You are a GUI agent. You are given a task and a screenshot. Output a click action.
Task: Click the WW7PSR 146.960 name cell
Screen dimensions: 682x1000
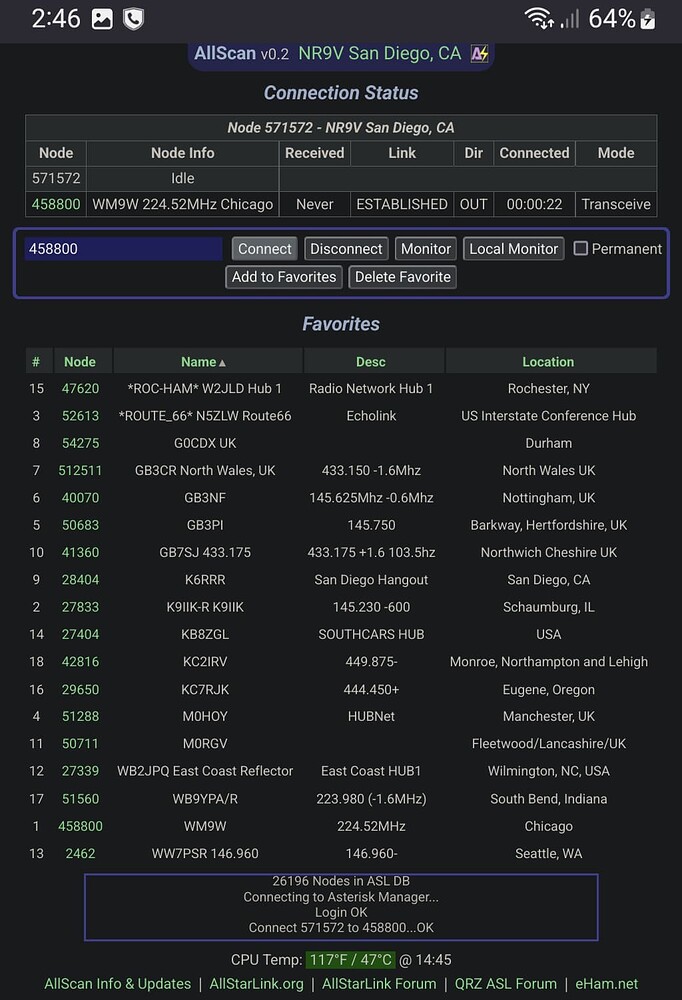tap(205, 853)
